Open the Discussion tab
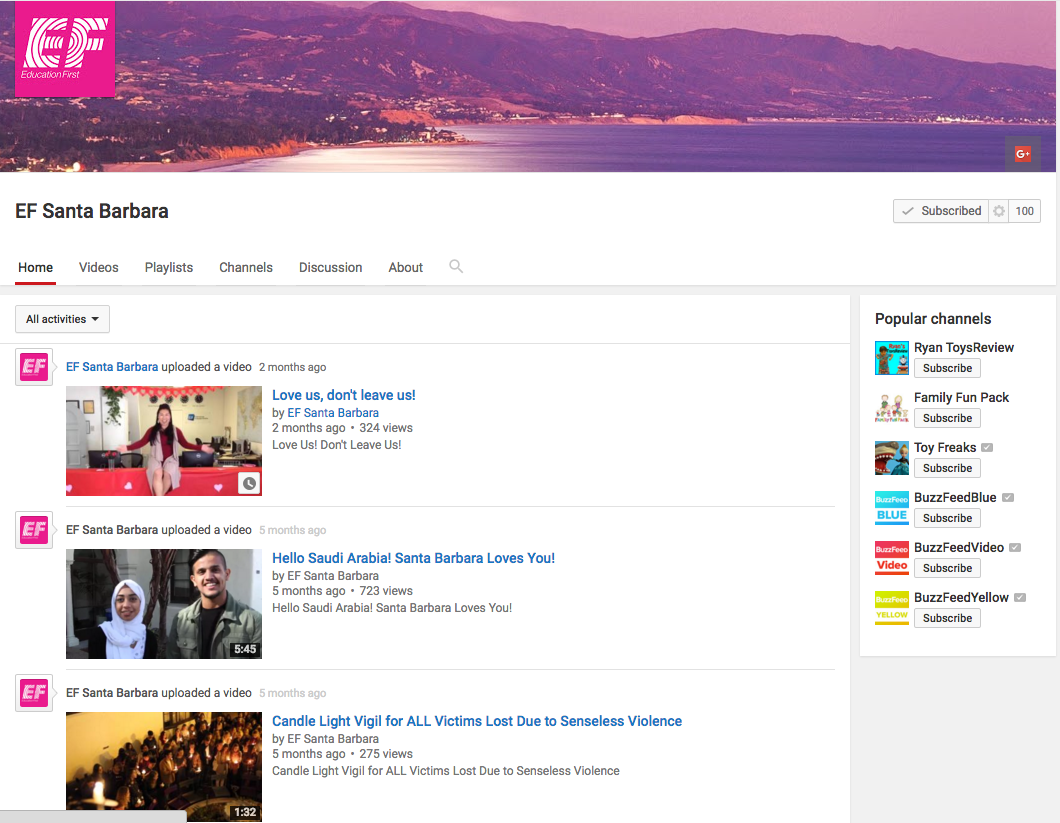Screen dimensions: 1060x823 [x=331, y=268]
